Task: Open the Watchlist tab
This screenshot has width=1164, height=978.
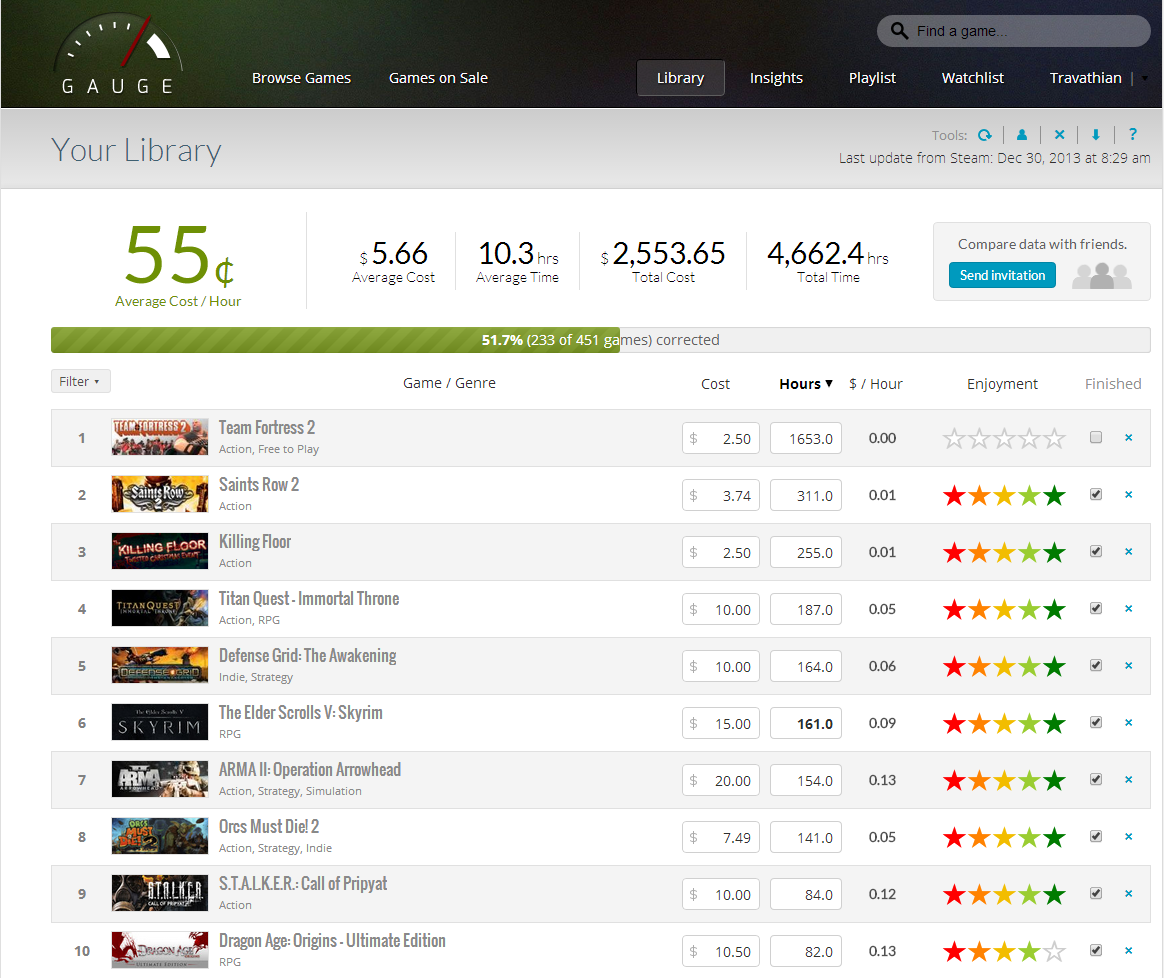Action: (x=972, y=78)
